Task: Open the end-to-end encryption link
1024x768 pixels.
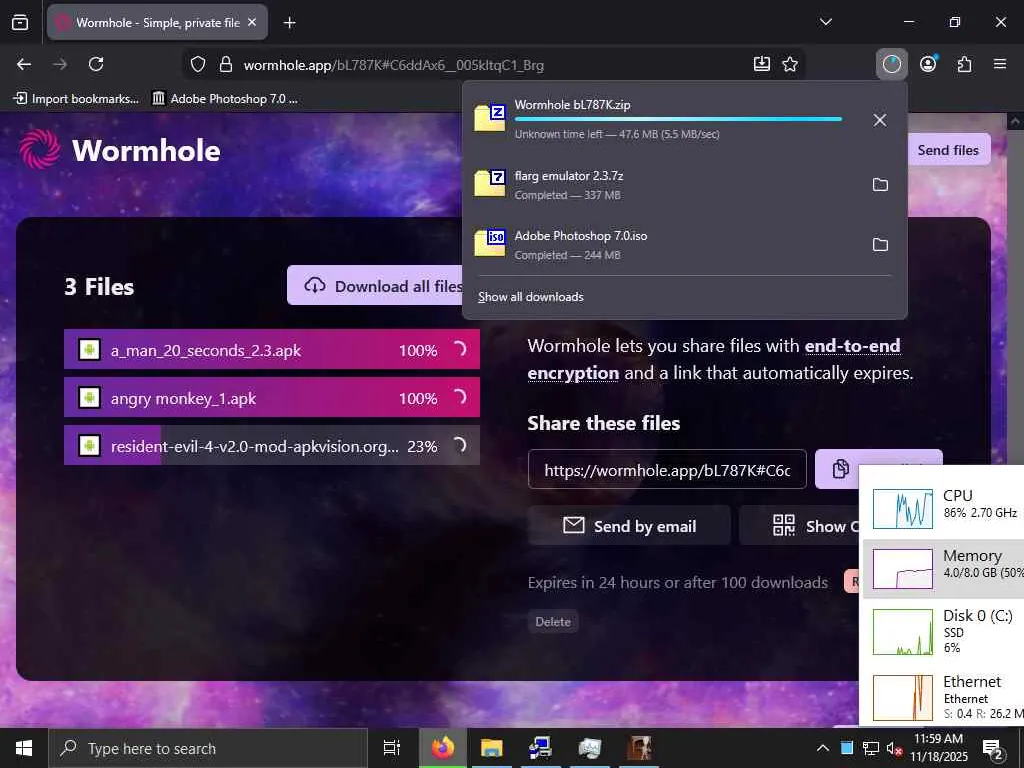Action: point(714,359)
